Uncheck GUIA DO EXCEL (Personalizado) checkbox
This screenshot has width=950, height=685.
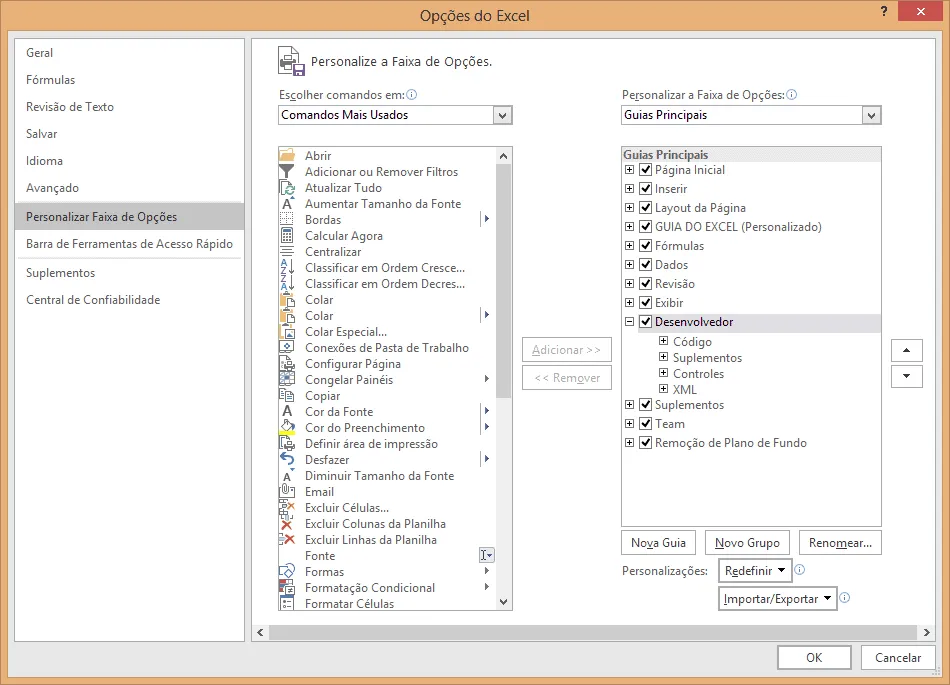tap(646, 227)
